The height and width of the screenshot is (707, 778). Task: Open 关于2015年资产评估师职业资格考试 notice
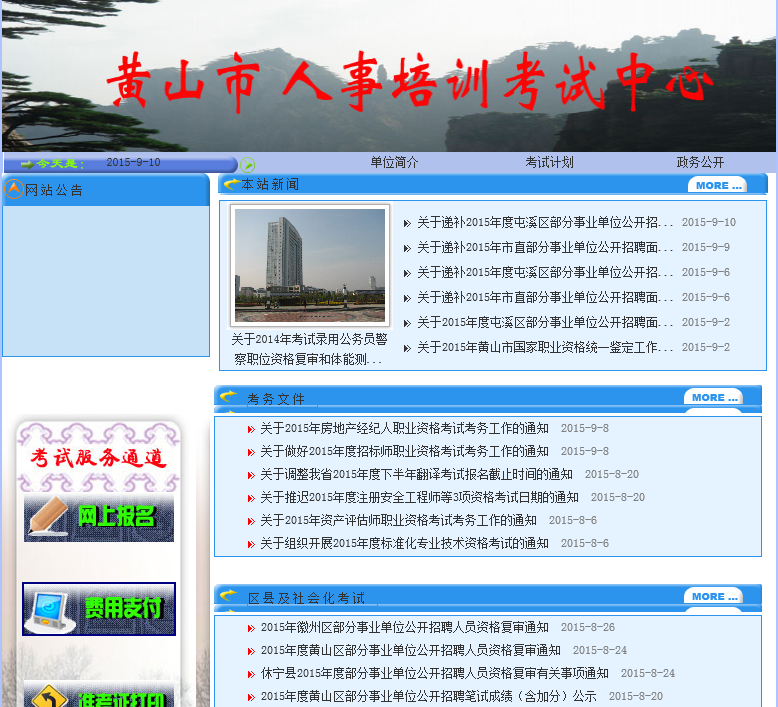398,520
